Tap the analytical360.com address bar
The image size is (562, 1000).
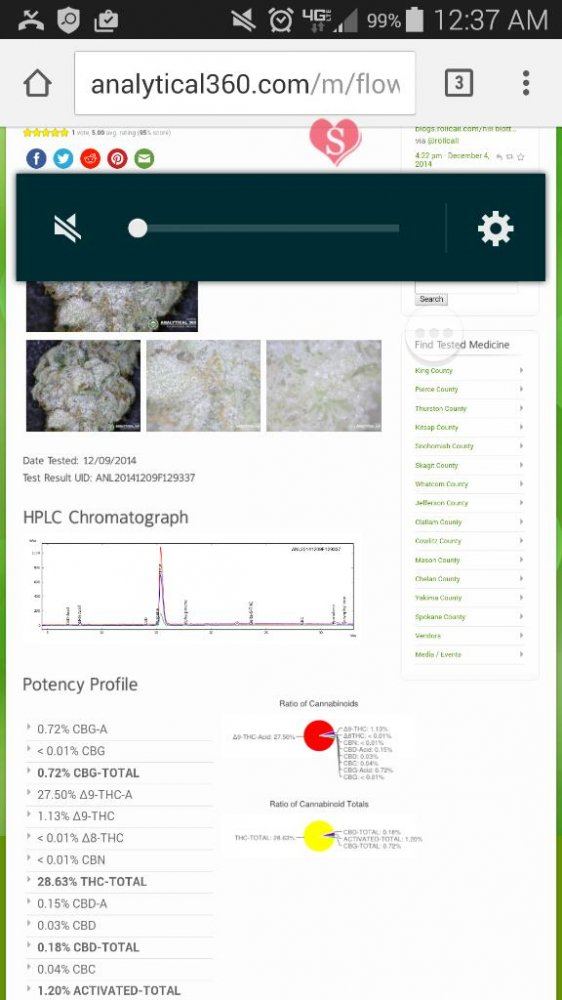click(245, 84)
